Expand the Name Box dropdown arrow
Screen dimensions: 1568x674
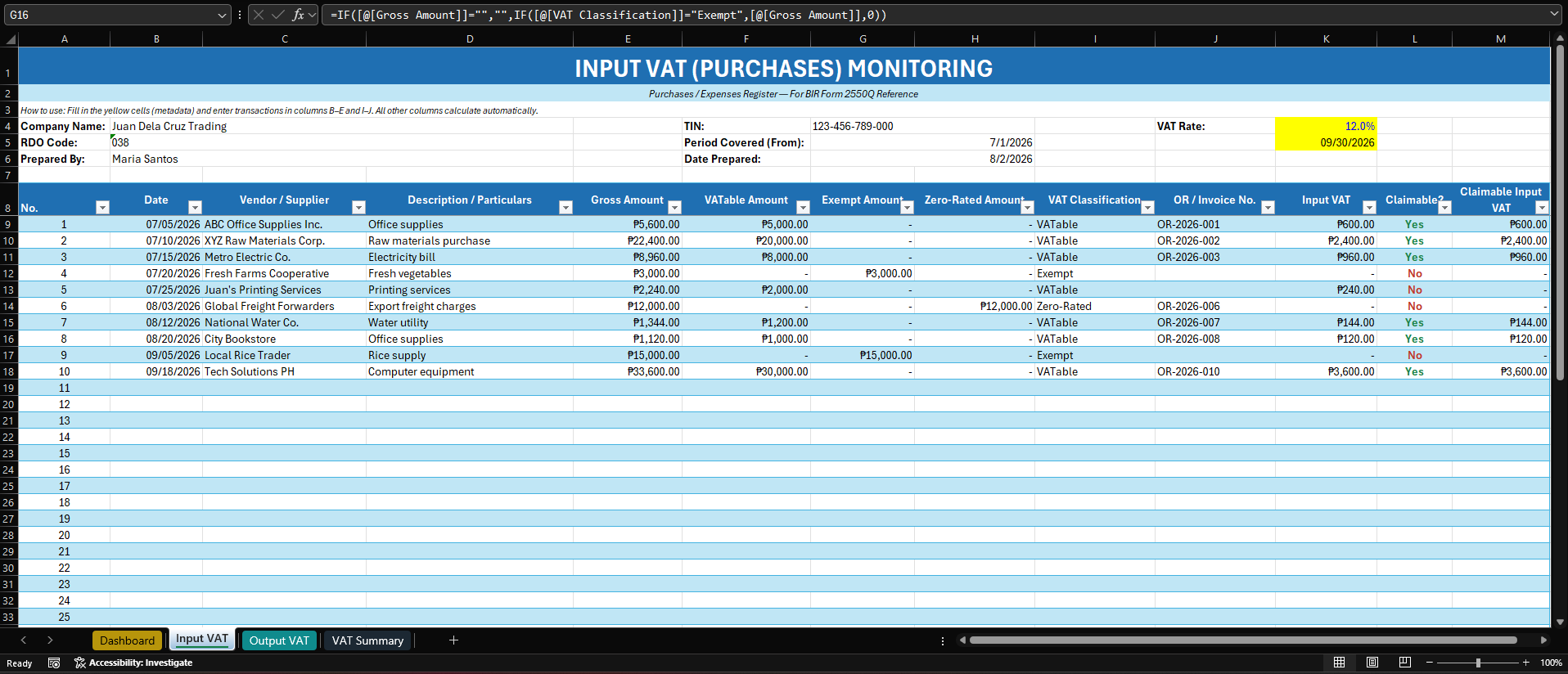click(222, 15)
